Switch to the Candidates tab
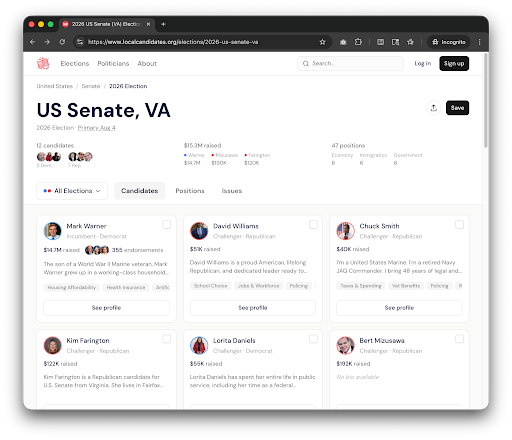Viewport: 512px width, 440px height. (139, 191)
